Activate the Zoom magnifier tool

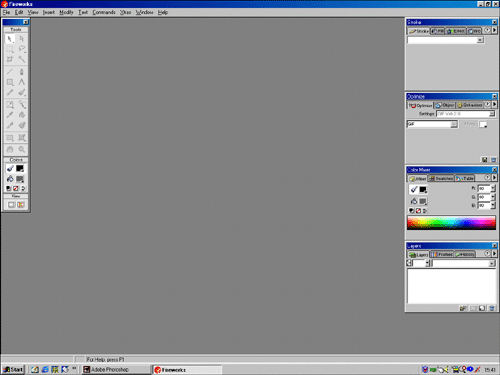(22, 150)
